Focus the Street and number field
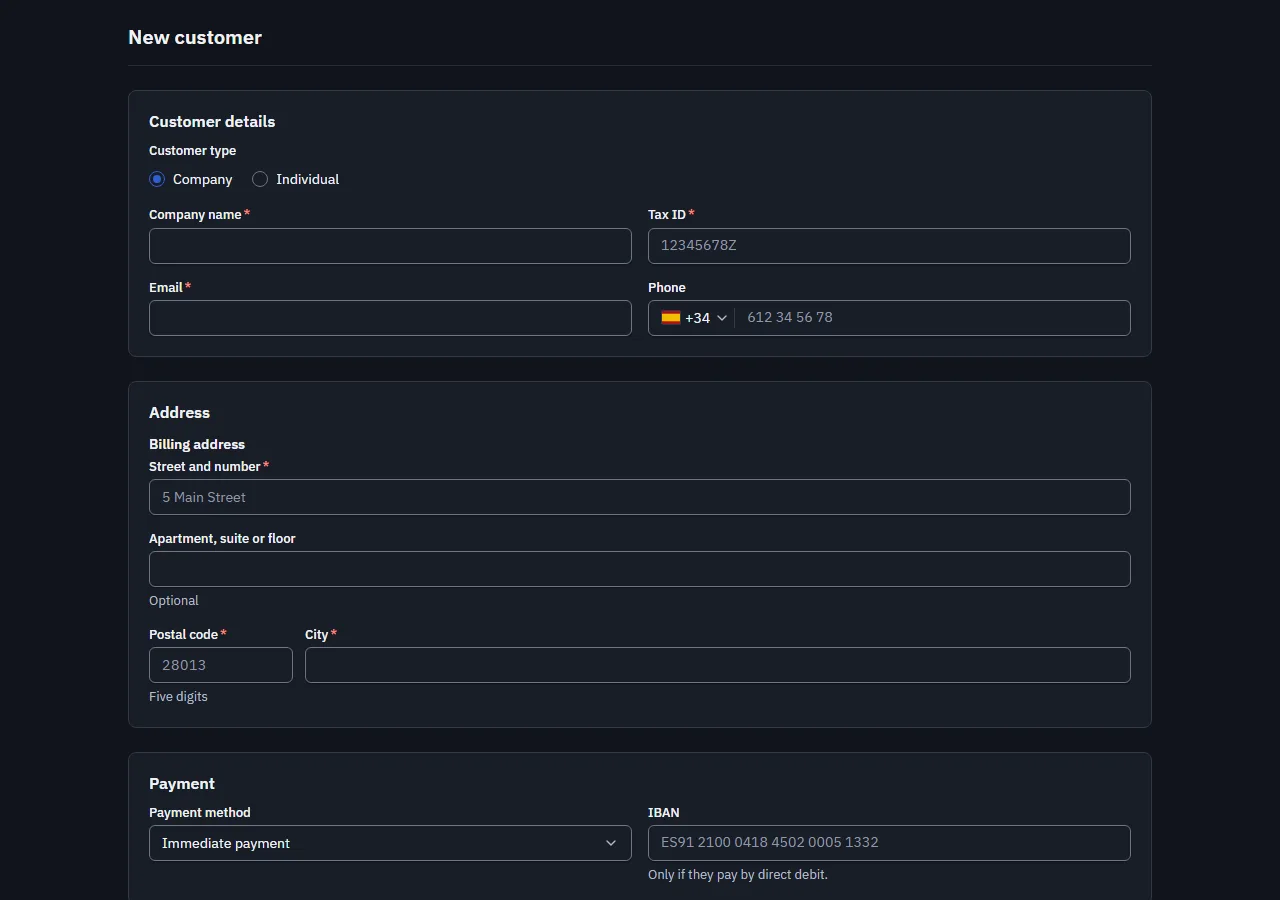The width and height of the screenshot is (1280, 900). click(640, 497)
